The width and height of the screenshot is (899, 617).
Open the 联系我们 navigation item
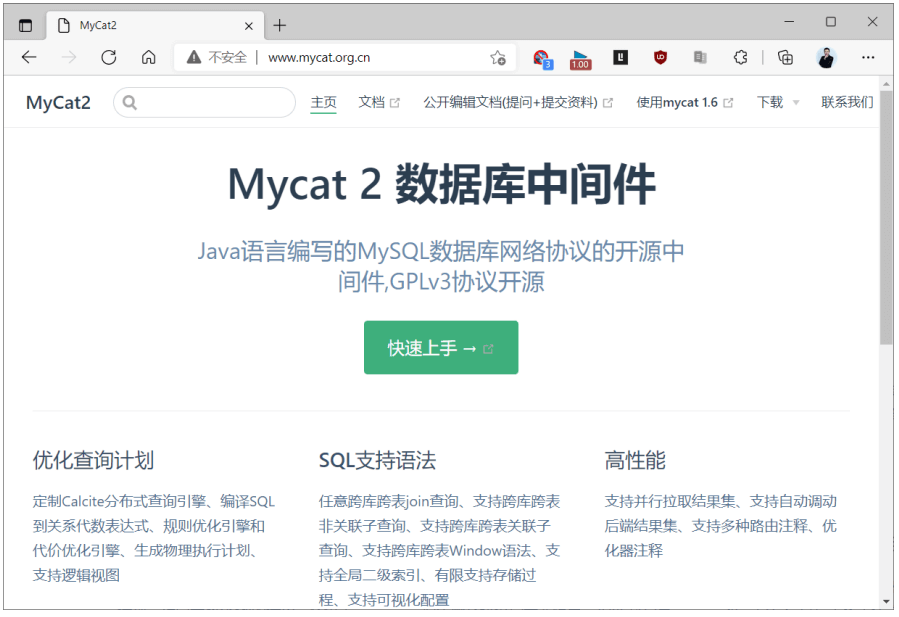point(847,103)
